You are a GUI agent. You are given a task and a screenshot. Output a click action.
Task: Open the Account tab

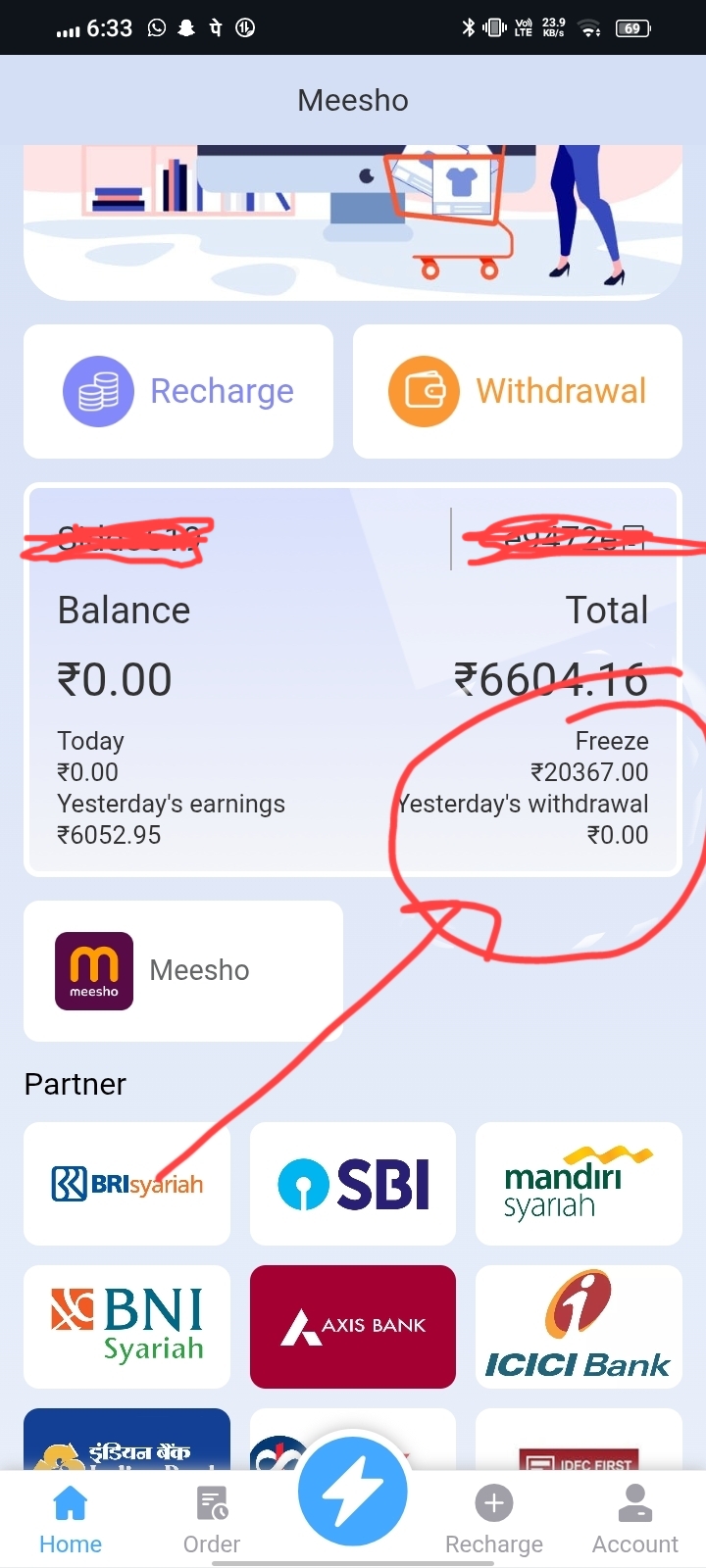click(635, 1520)
